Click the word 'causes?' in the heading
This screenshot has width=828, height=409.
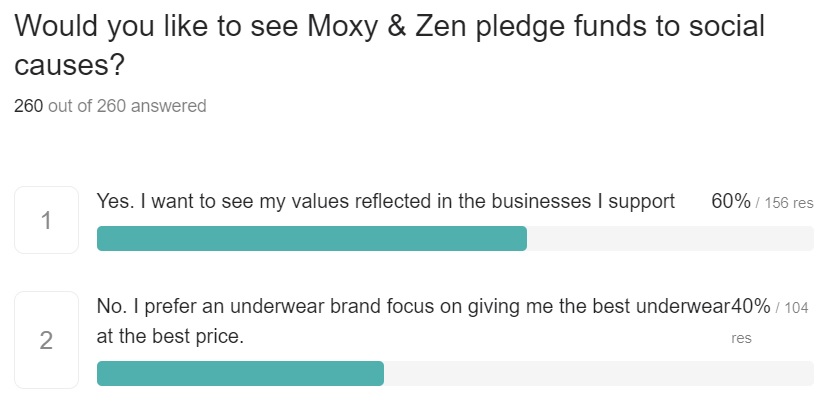(x=69, y=65)
